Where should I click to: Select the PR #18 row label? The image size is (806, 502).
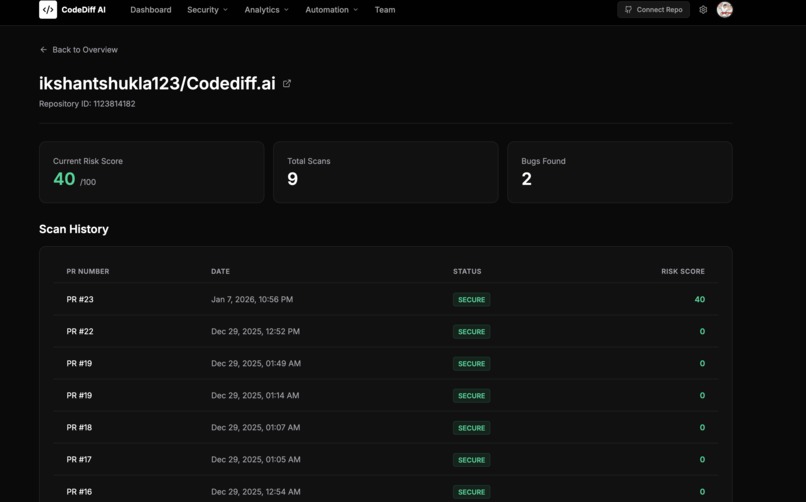point(79,427)
